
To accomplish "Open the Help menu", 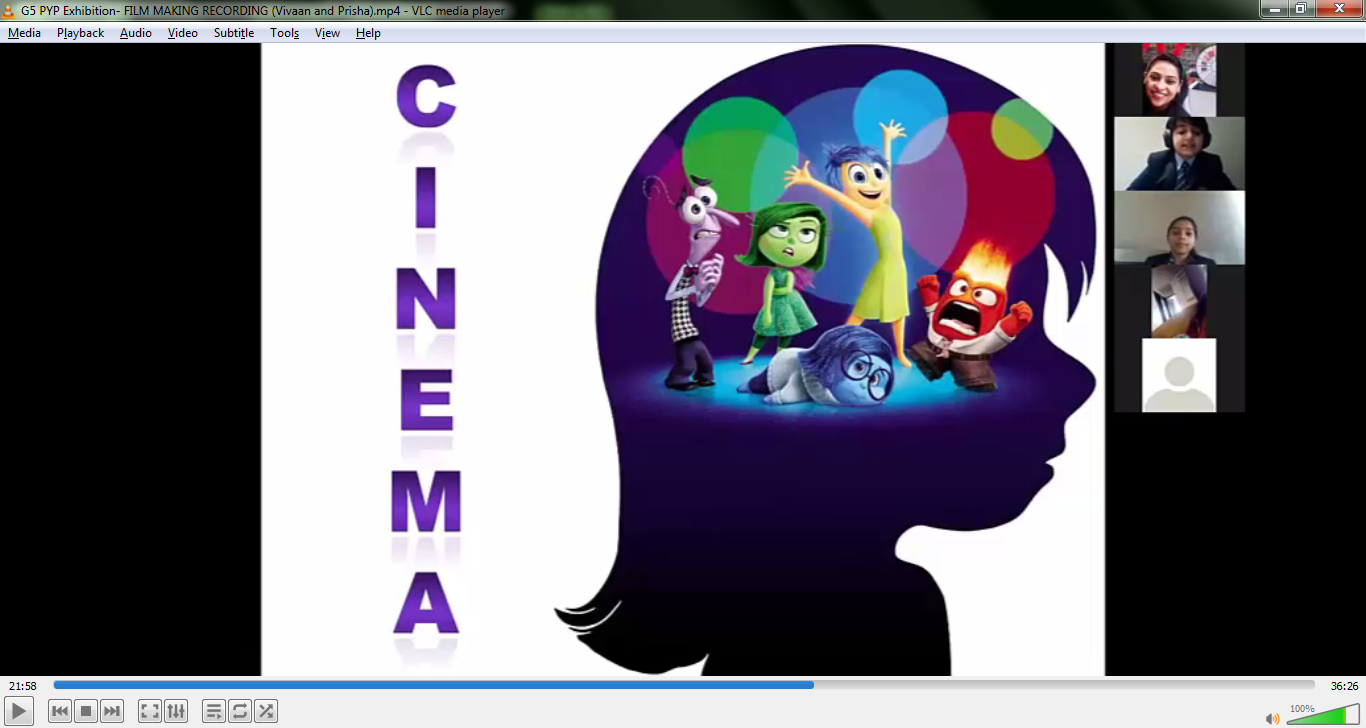I will pyautogui.click(x=368, y=33).
